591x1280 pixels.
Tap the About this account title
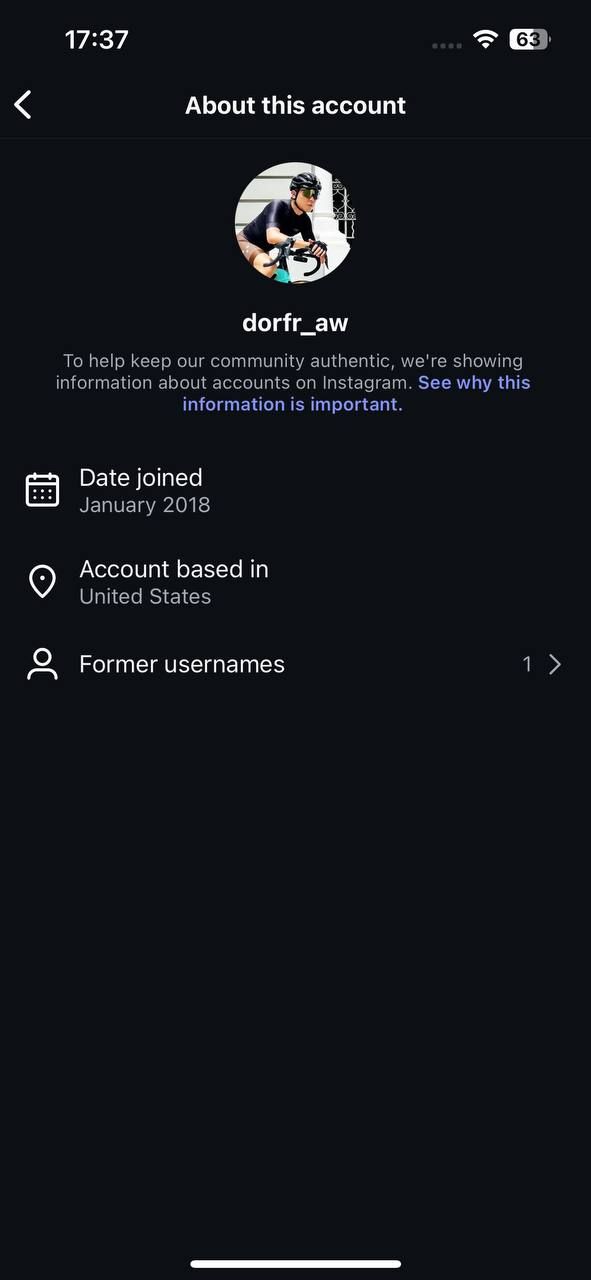click(x=295, y=105)
